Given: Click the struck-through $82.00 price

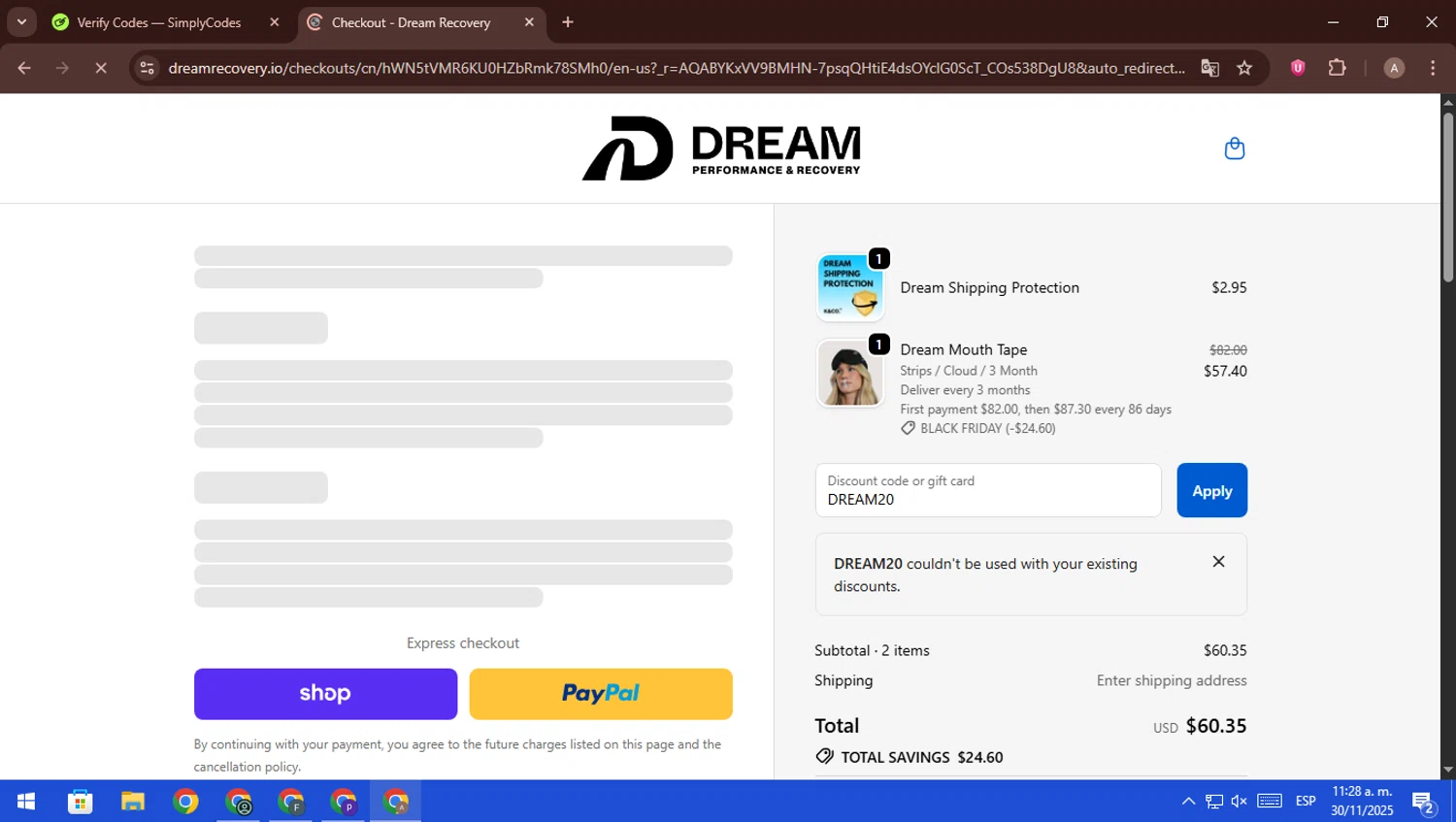Looking at the screenshot, I should pyautogui.click(x=1228, y=349).
